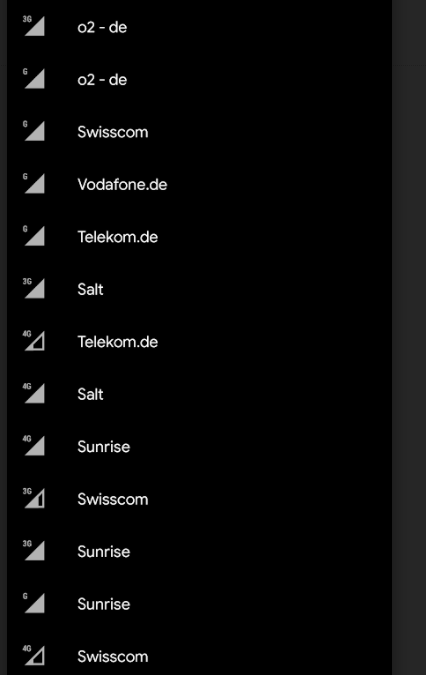Viewport: 426px width, 675px height.
Task: Click the 4G signal icon next to Sunrise
Action: (34, 446)
